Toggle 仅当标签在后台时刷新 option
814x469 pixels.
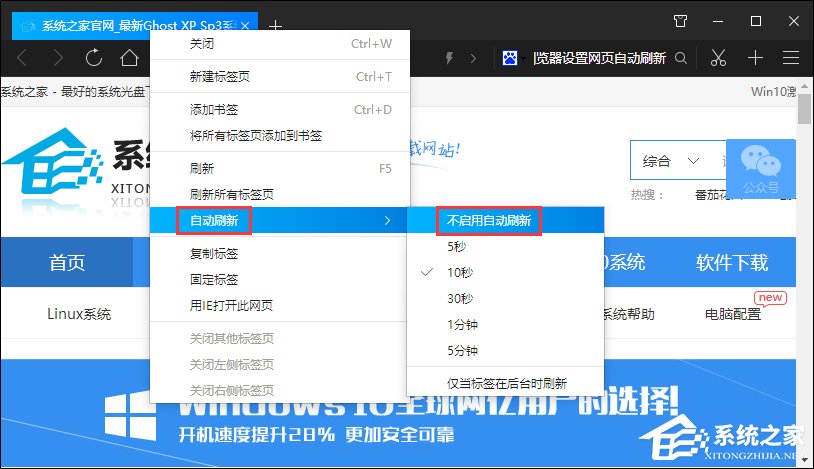pyautogui.click(x=505, y=383)
